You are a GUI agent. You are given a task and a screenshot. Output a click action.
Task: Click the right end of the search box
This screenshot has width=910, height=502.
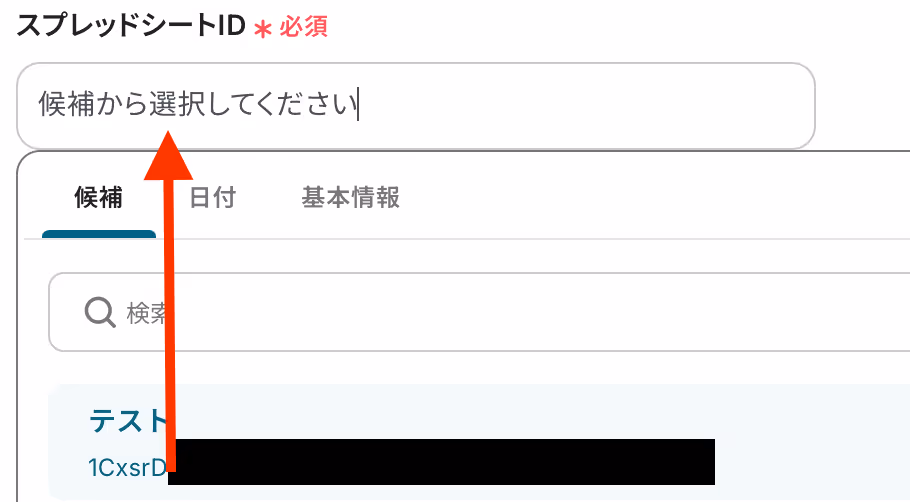871,312
